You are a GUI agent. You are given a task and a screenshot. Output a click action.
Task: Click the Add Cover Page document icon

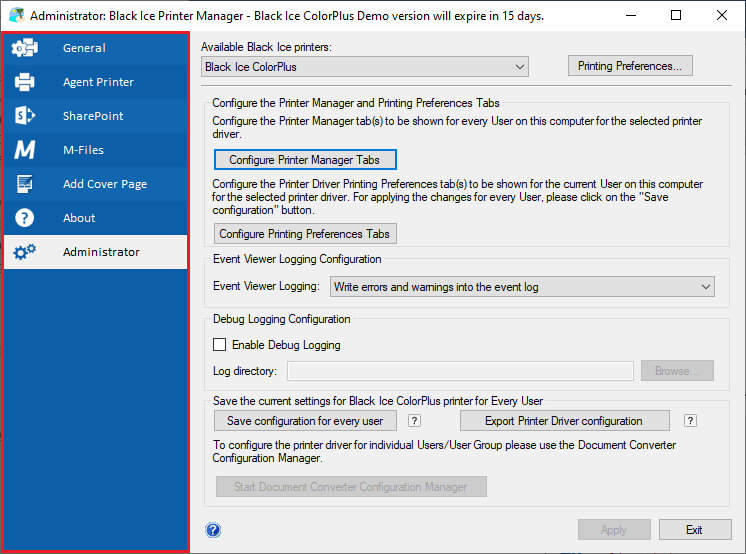[24, 184]
